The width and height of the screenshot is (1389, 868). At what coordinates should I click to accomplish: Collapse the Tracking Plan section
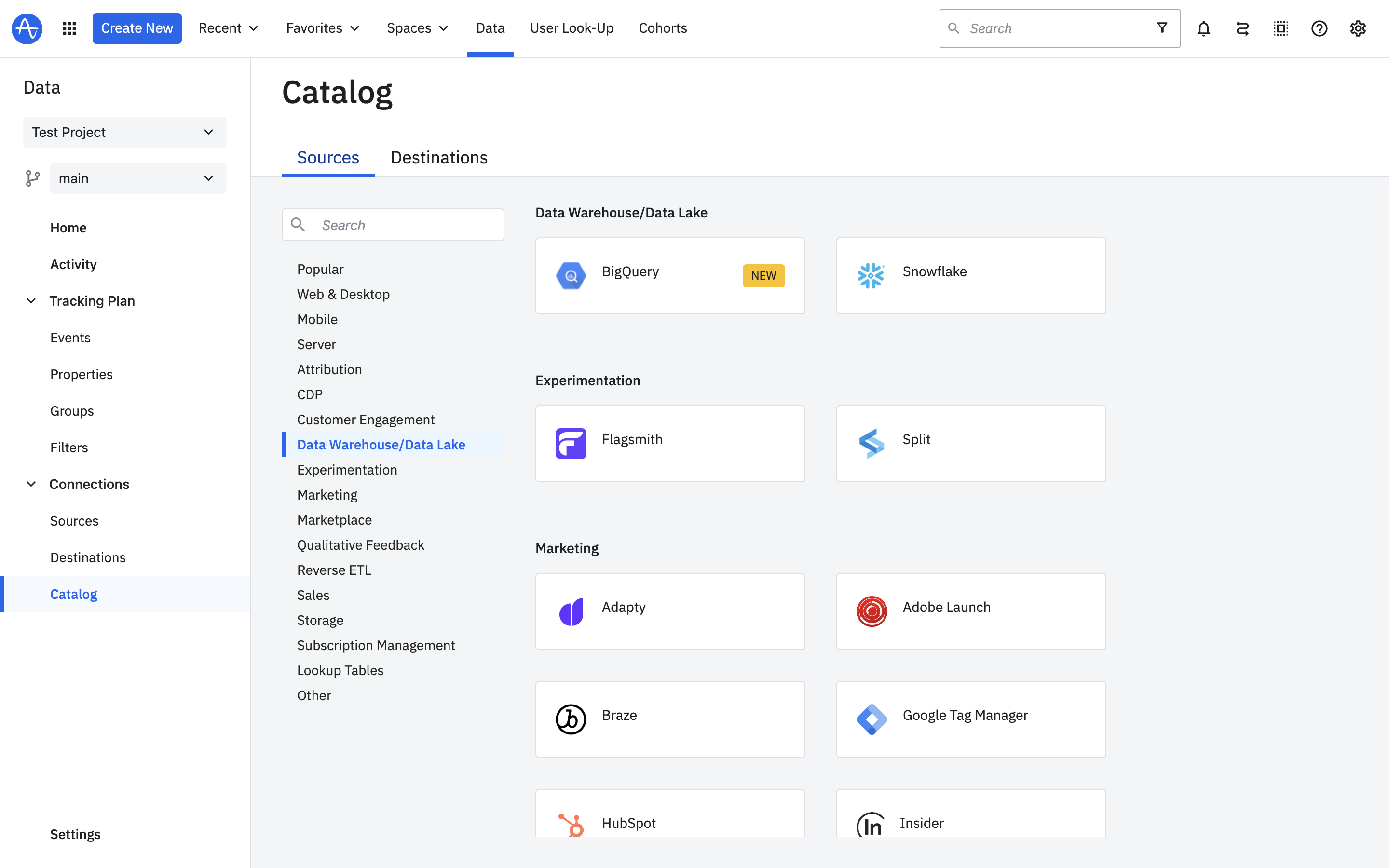pyautogui.click(x=31, y=301)
